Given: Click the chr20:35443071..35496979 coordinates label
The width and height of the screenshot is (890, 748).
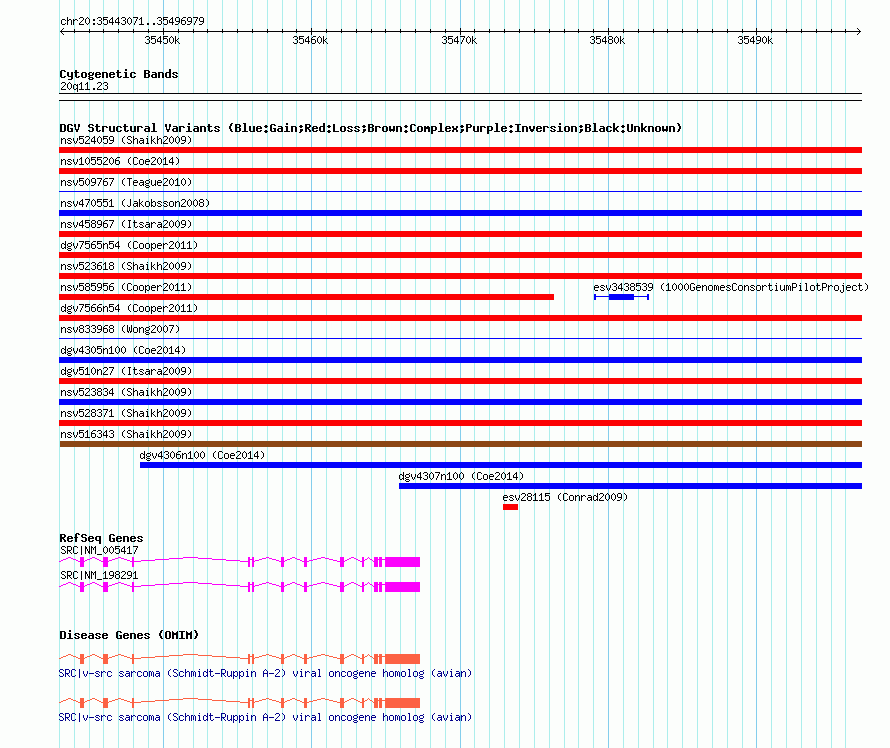Looking at the screenshot, I should pos(132,21).
